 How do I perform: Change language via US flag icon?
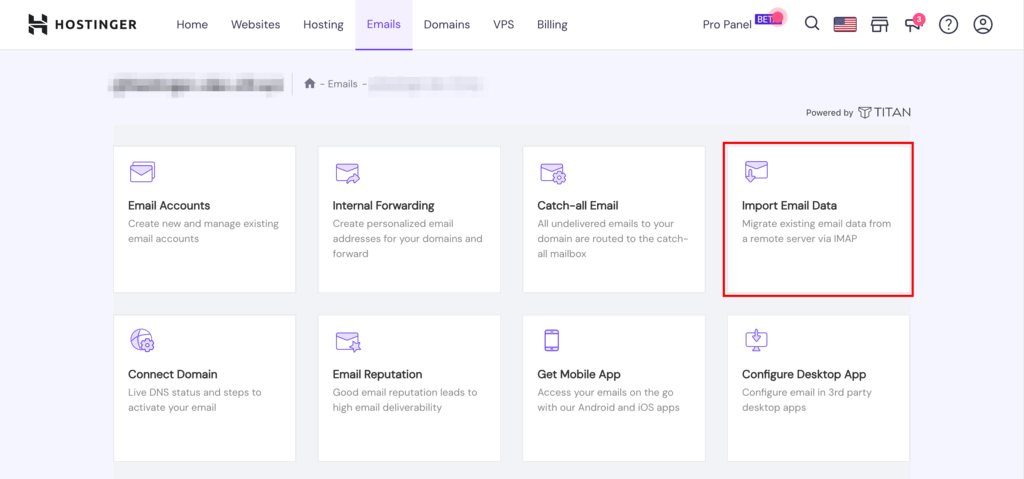tap(845, 24)
